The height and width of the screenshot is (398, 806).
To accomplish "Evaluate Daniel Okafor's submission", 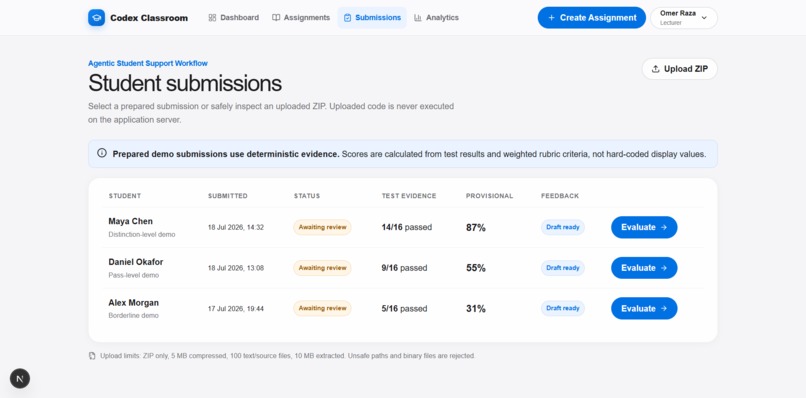I will 644,268.
